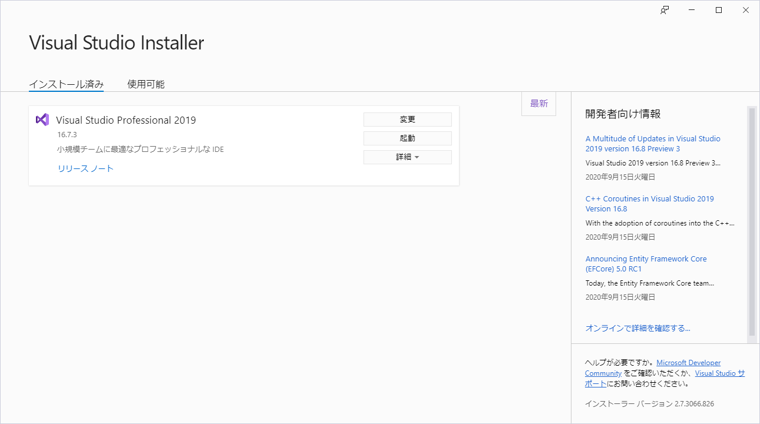Image resolution: width=760 pixels, height=424 pixels.
Task: Click the 起動 button to launch
Action: pyautogui.click(x=407, y=138)
